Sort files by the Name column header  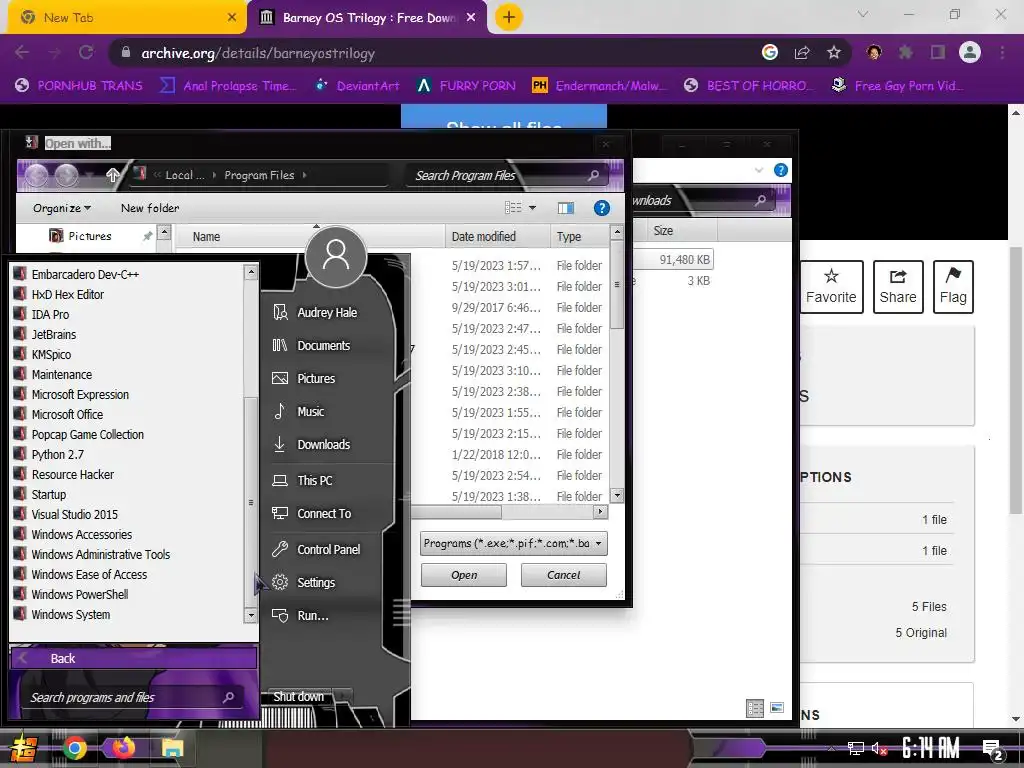(x=310, y=236)
